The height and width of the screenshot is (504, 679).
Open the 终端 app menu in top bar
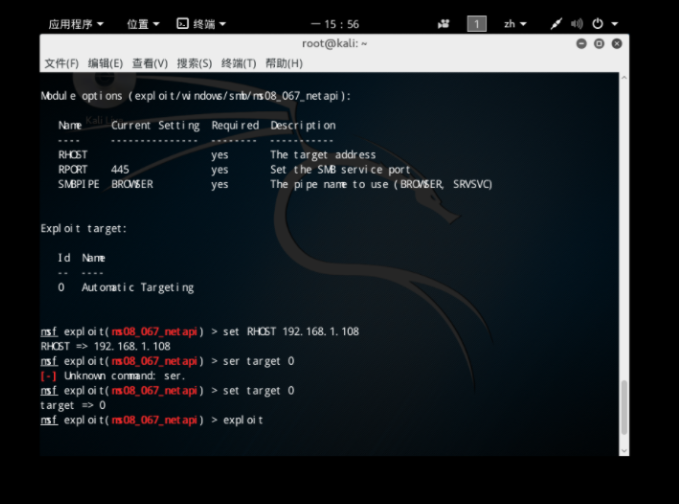[x=209, y=24]
